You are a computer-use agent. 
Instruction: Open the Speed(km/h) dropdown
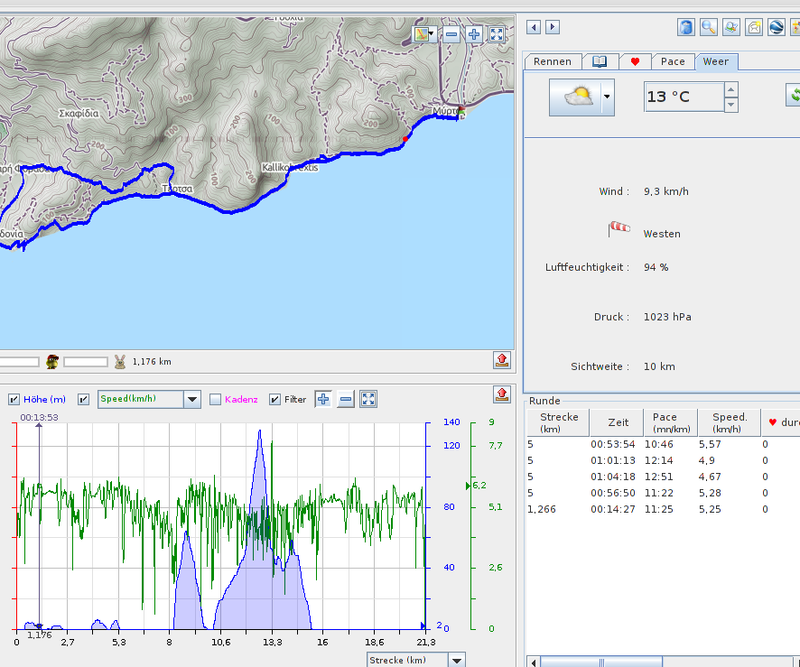192,399
